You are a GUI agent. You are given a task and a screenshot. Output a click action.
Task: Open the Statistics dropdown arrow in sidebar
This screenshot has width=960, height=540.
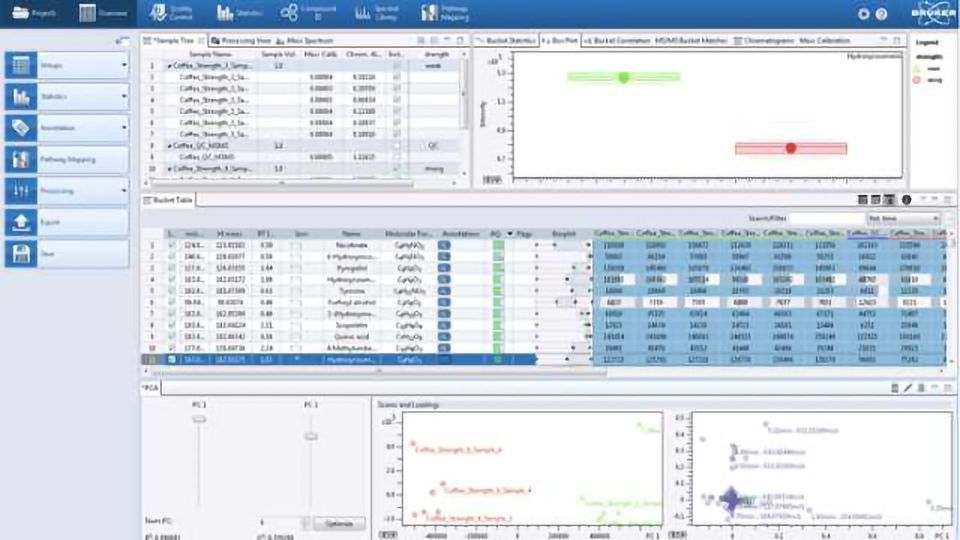(x=124, y=97)
